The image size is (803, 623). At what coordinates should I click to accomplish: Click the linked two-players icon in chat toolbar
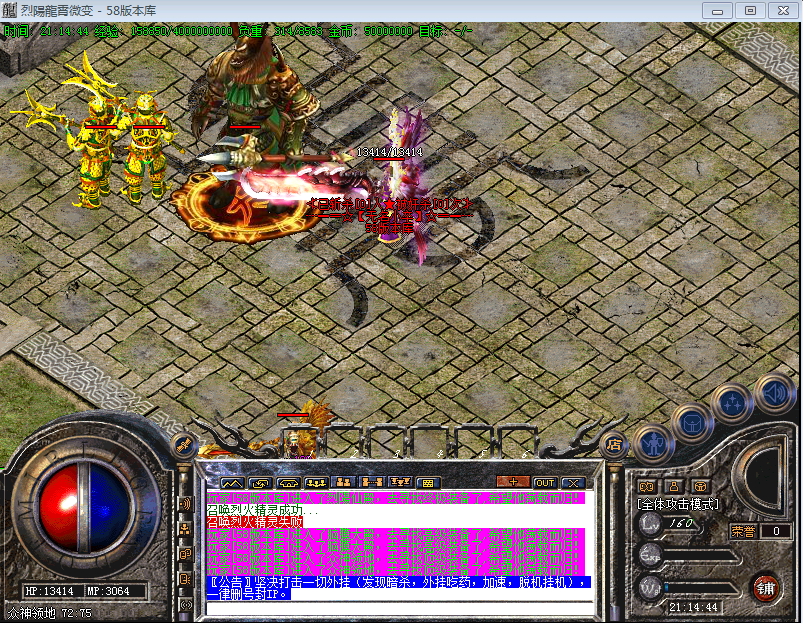click(x=372, y=482)
